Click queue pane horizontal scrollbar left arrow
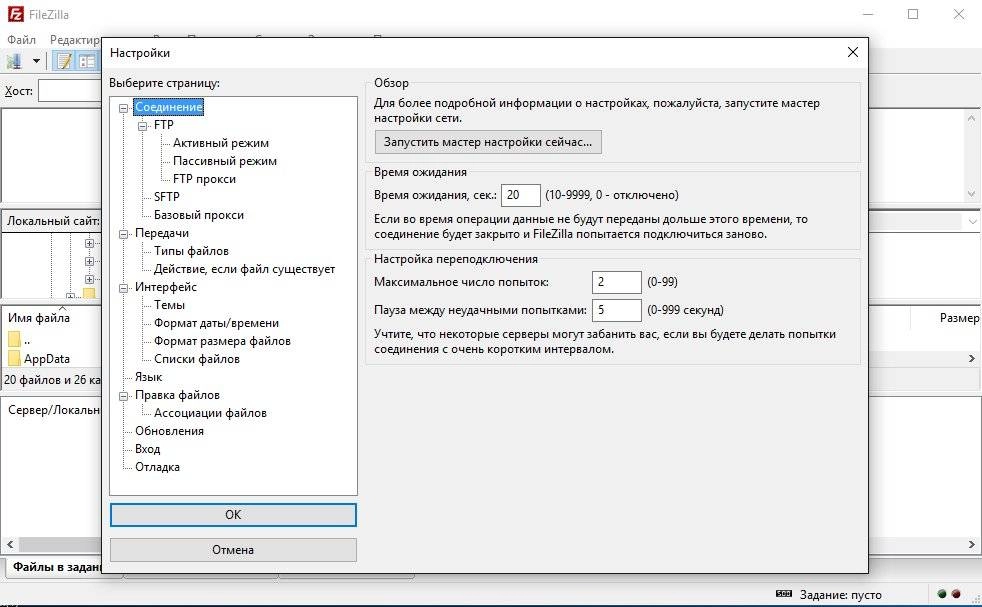The height and width of the screenshot is (607, 982). pyautogui.click(x=9, y=544)
